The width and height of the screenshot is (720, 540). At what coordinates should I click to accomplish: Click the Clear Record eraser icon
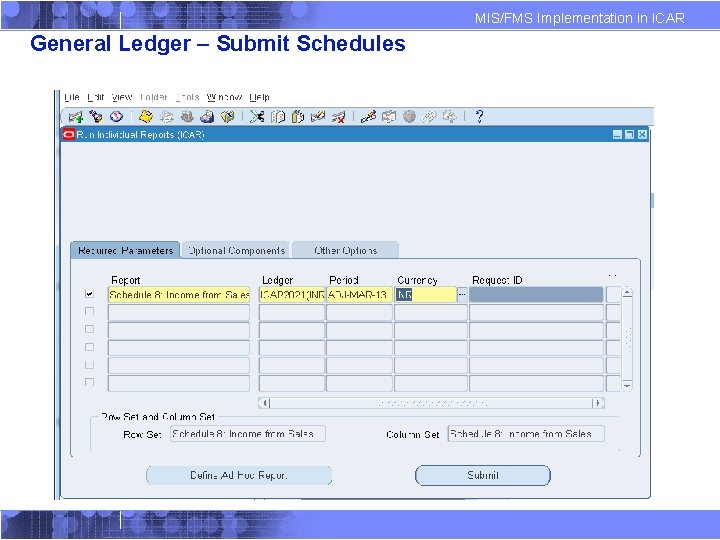(318, 117)
